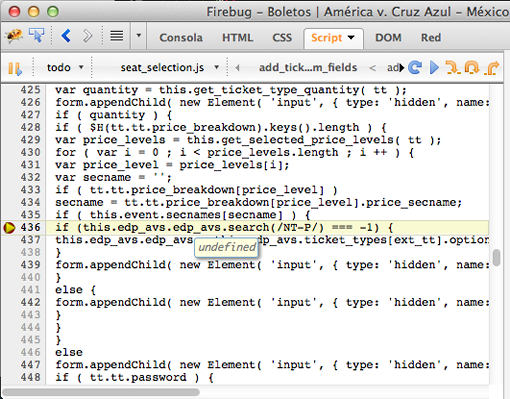Click the Step Into orange arrow

click(453, 68)
